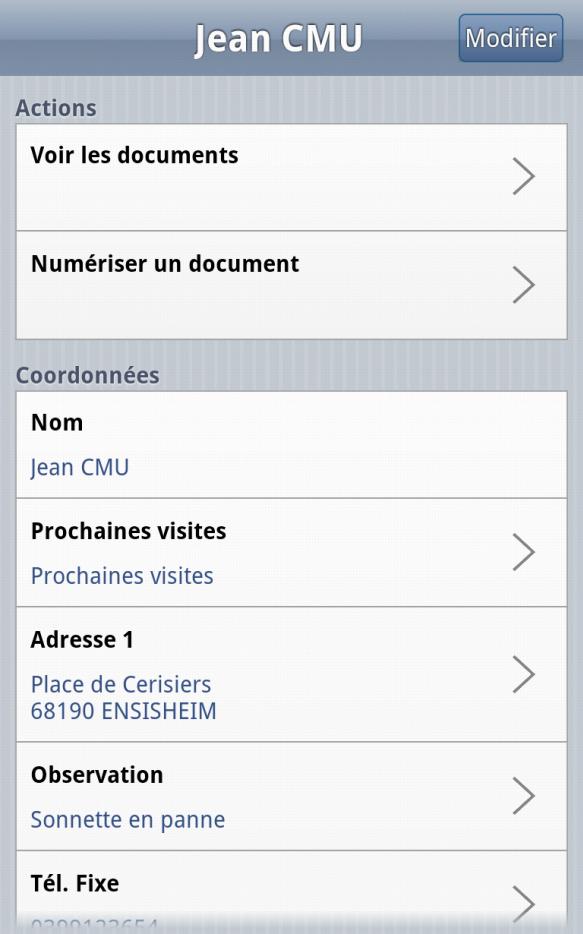Expand the Numériser un document chevron

(525, 284)
